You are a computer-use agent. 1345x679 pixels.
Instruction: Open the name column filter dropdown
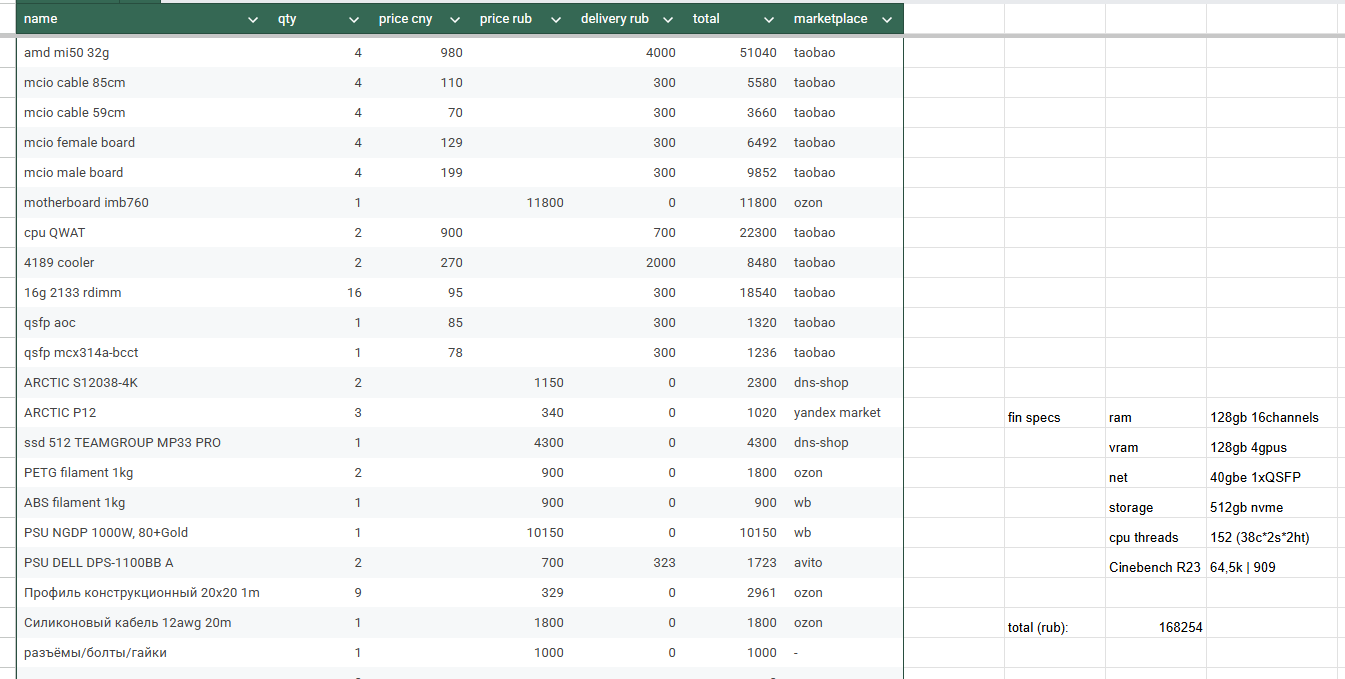[252, 20]
